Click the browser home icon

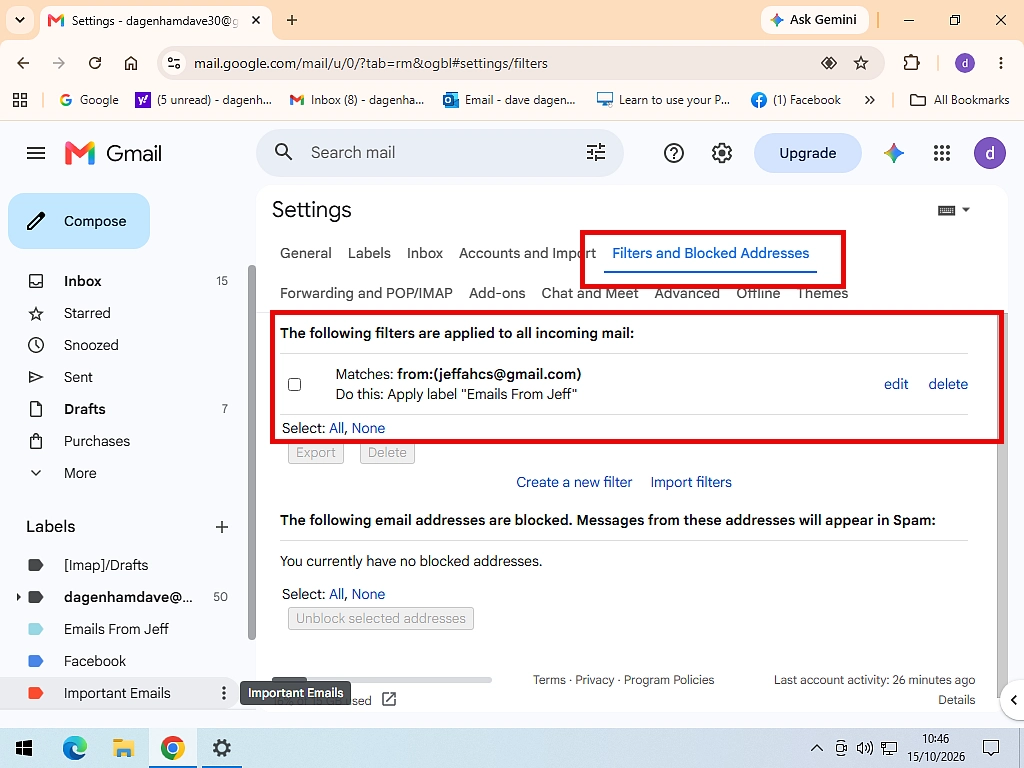pyautogui.click(x=131, y=63)
